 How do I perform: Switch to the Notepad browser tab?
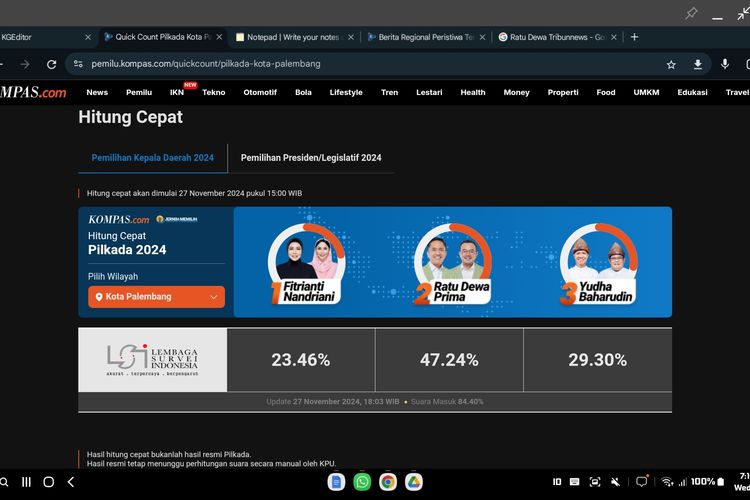point(288,37)
